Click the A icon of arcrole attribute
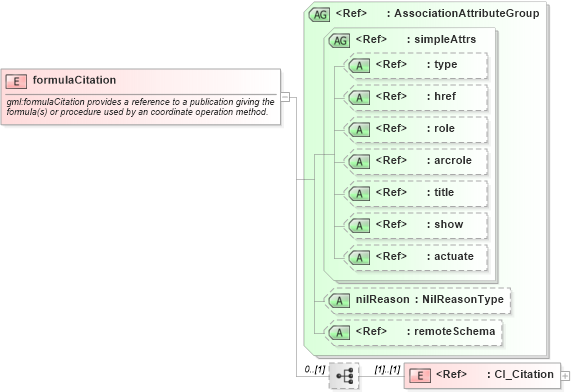This screenshot has width=571, height=392. click(359, 162)
